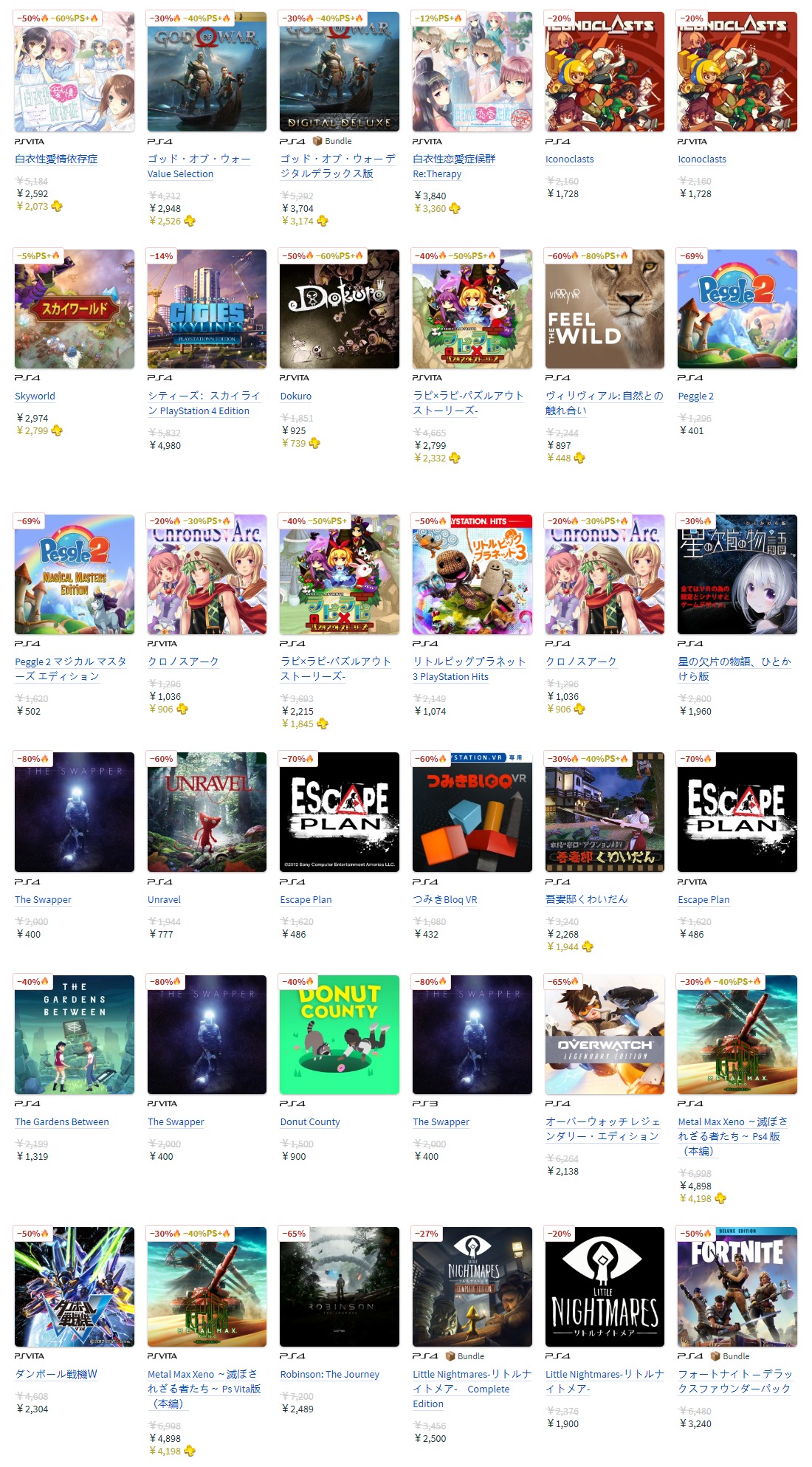Select the Cities Skylines cover image
812x1467 pixels.
coord(207,309)
